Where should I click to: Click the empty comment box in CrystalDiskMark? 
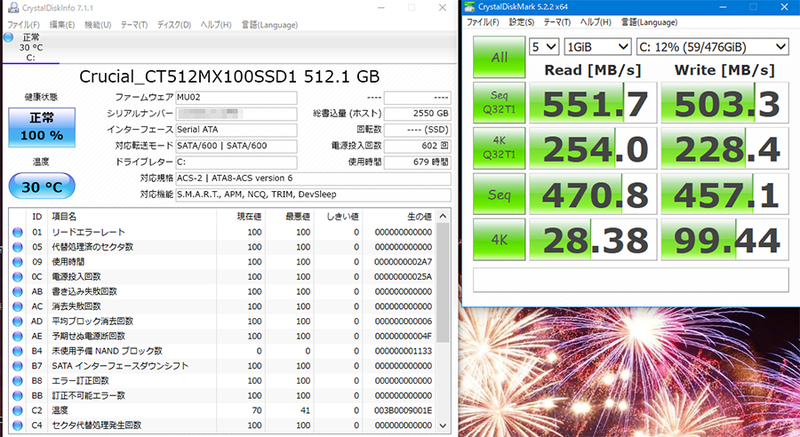tap(631, 279)
